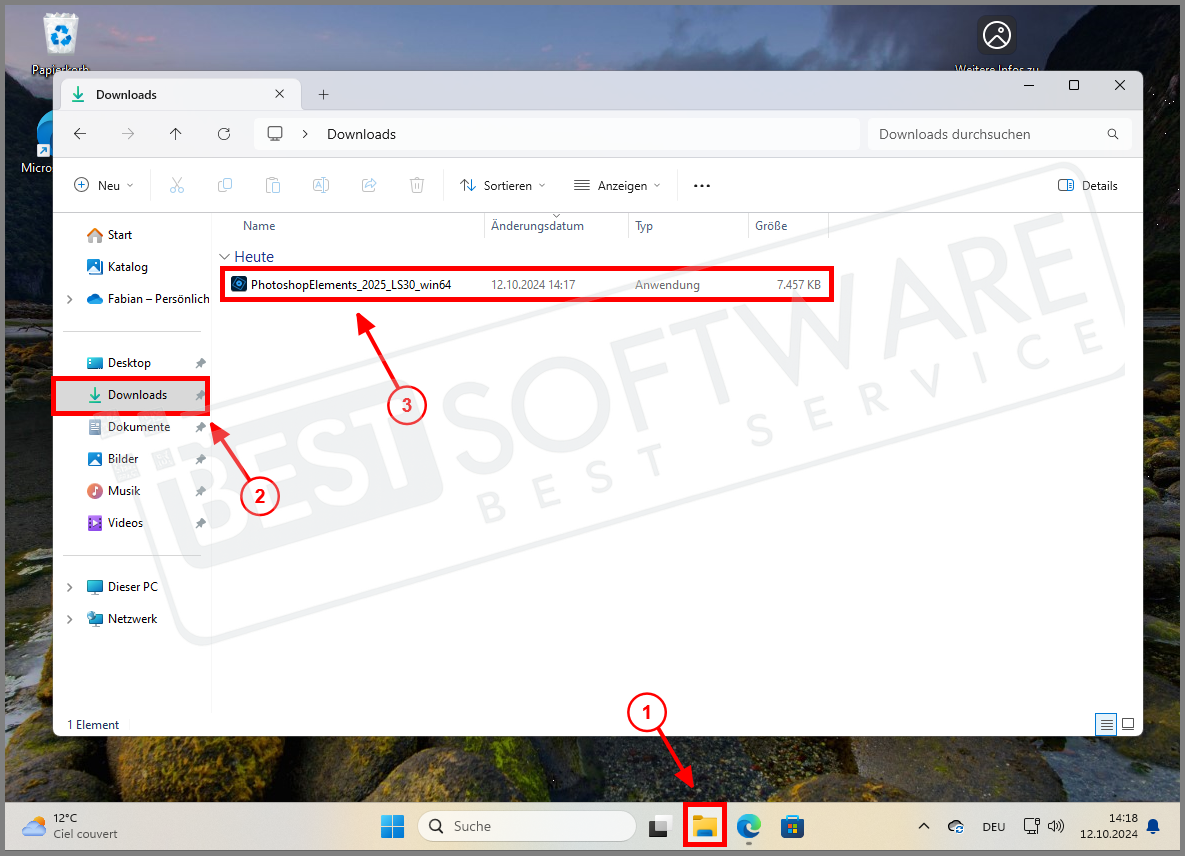The width and height of the screenshot is (1185, 856).
Task: Click the OneDrive sync tray icon
Action: click(956, 827)
